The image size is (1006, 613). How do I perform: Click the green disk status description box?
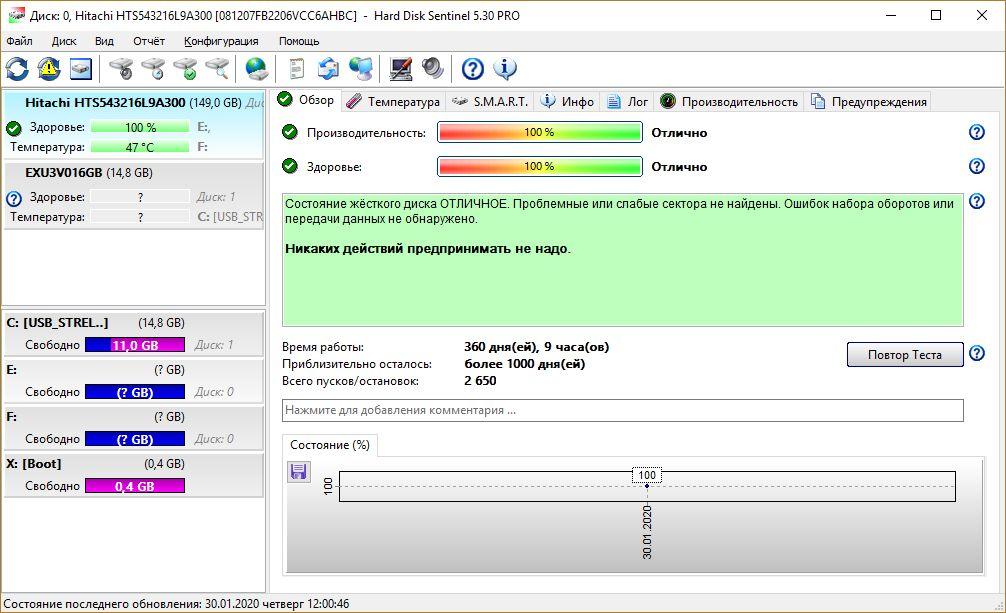pyautogui.click(x=622, y=259)
